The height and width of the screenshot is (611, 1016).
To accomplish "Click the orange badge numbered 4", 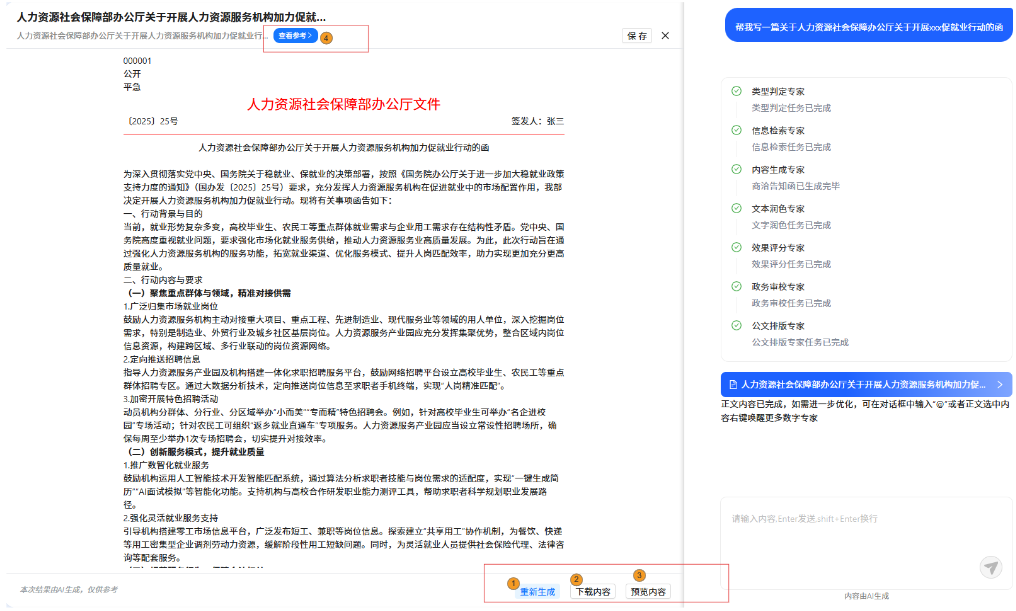I will [326, 36].
